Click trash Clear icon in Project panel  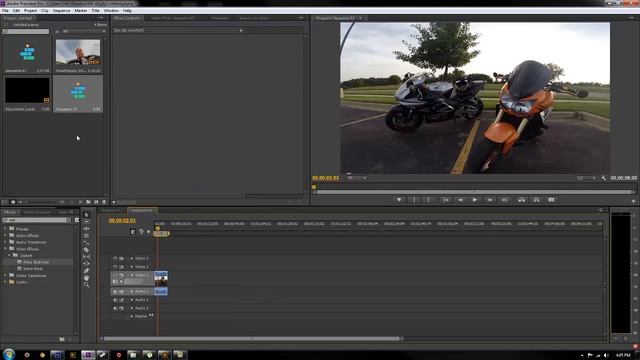[104, 202]
